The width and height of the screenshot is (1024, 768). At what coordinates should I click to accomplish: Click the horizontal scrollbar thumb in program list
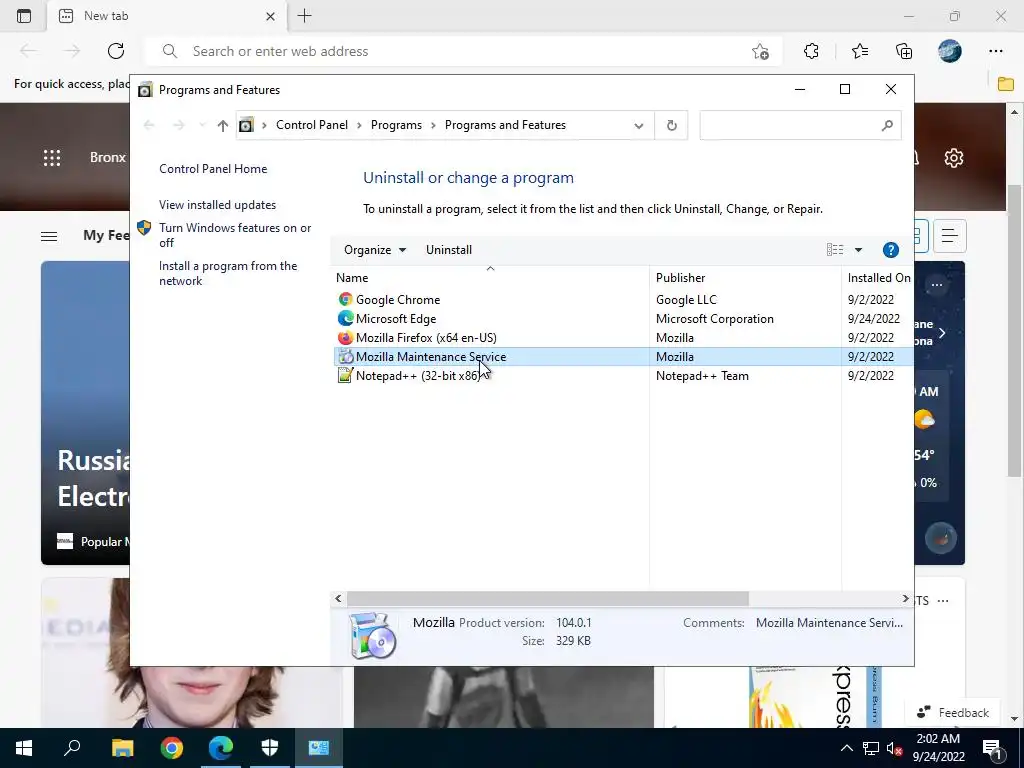click(x=548, y=598)
